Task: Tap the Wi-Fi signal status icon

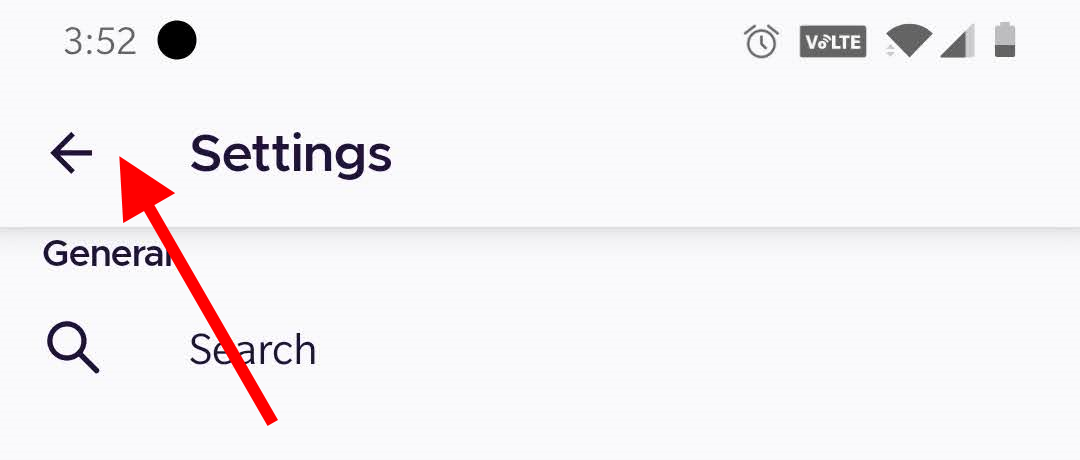Action: point(908,42)
